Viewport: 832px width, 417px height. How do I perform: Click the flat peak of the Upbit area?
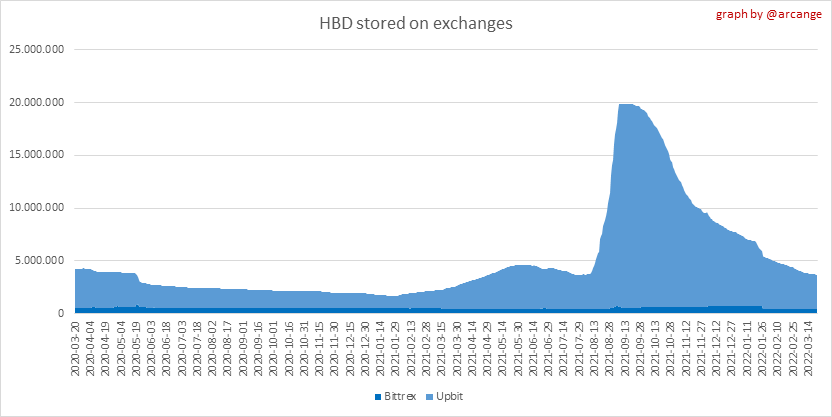coord(626,105)
